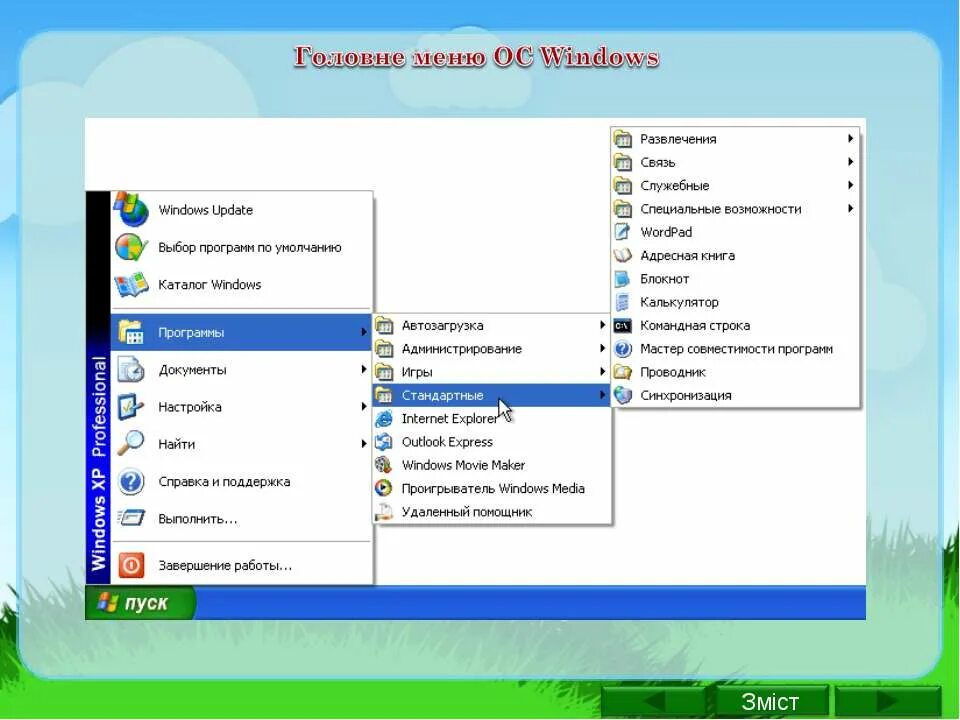Open the Игры menu entry
Screen dimensions: 960x720
click(x=491, y=372)
